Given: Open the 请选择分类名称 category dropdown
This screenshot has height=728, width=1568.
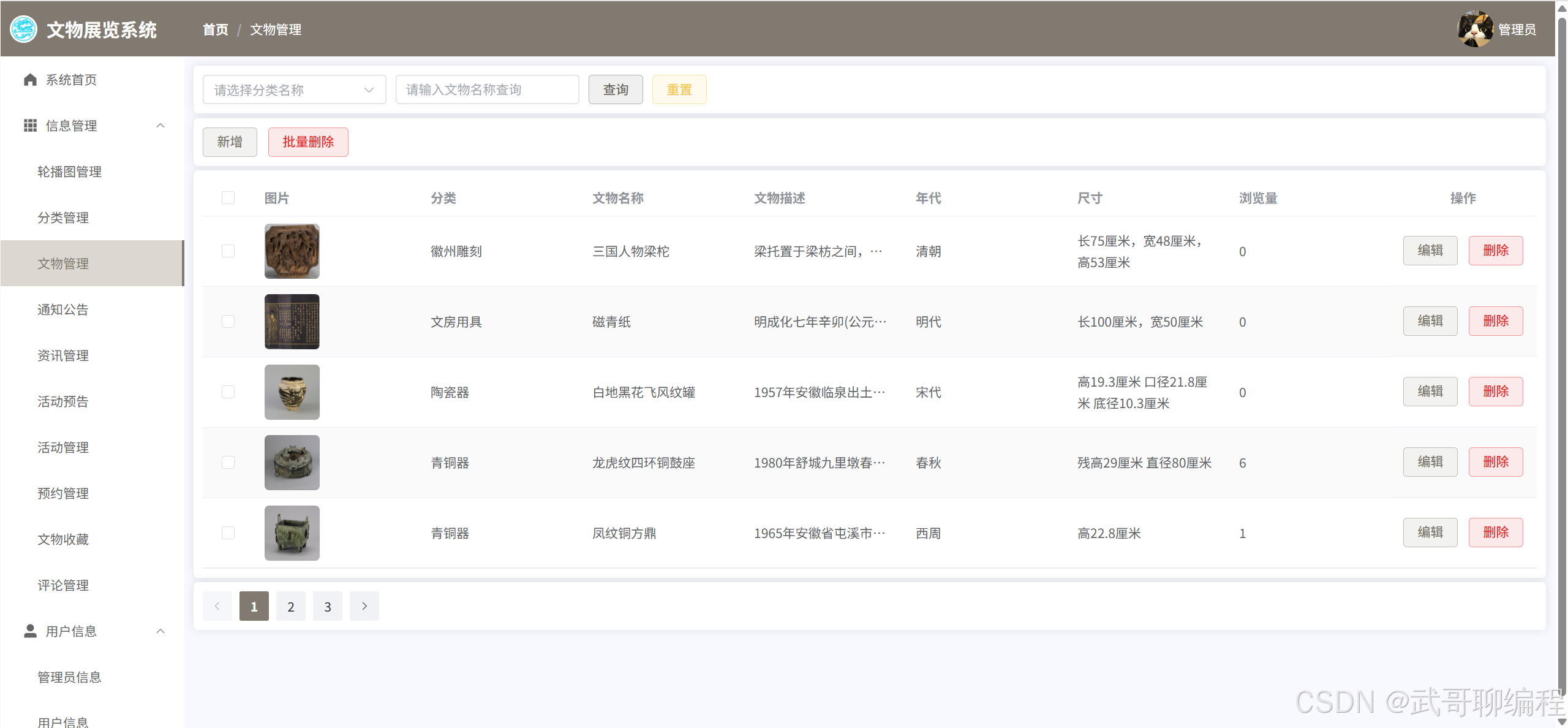Looking at the screenshot, I should tap(294, 90).
